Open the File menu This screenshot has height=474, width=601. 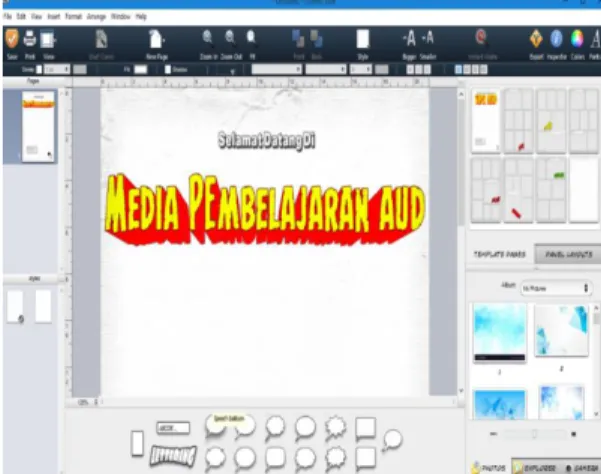tap(7, 16)
